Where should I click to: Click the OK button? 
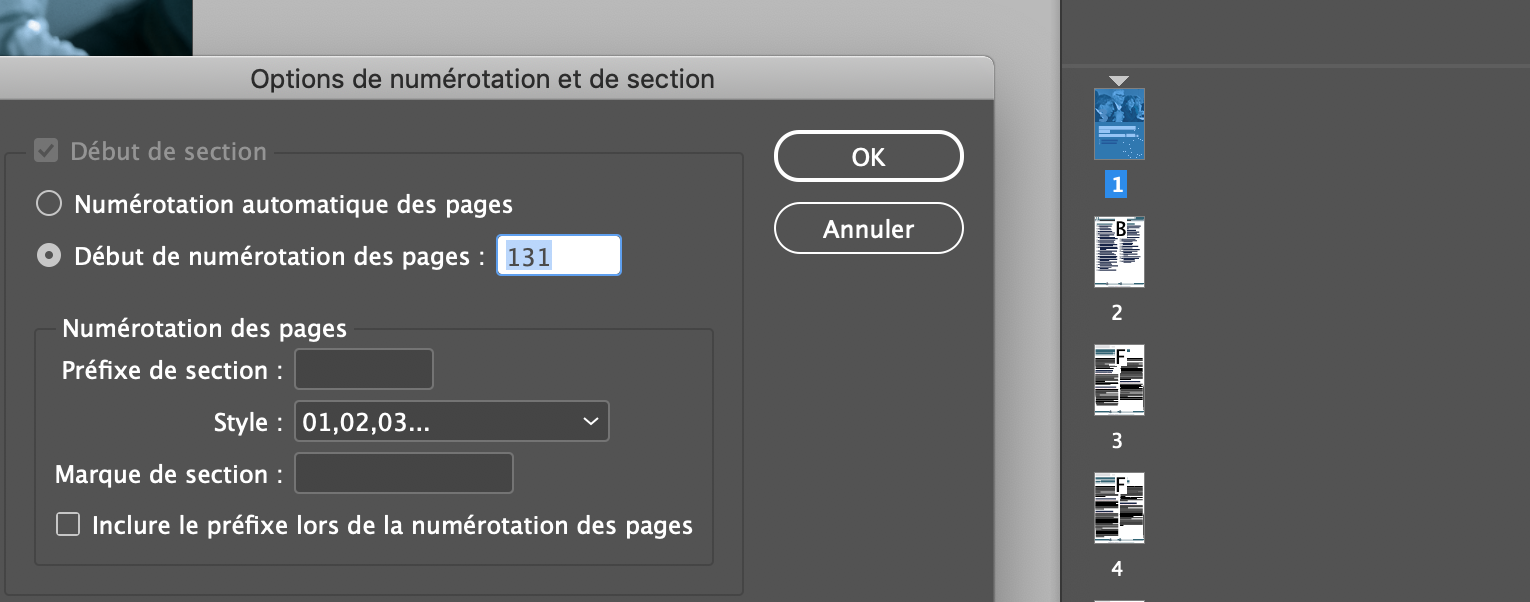click(x=868, y=157)
